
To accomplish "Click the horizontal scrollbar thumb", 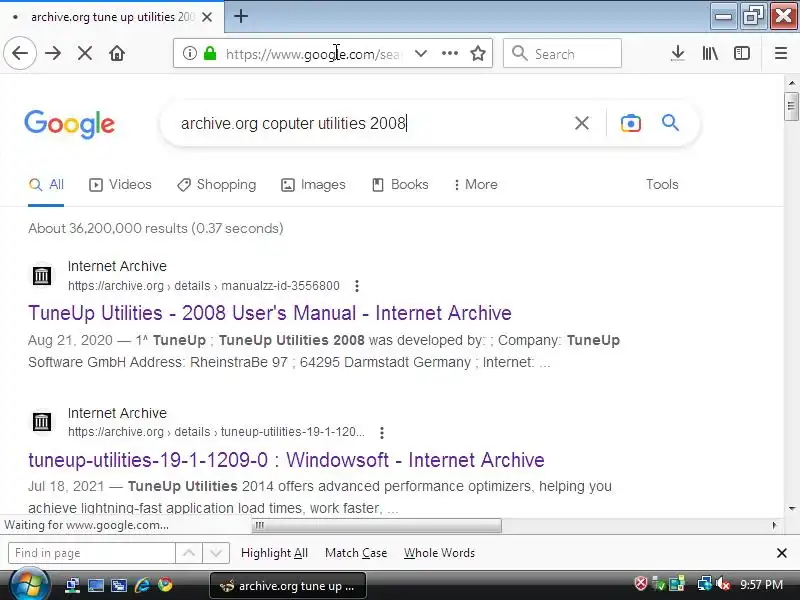I will [x=377, y=525].
